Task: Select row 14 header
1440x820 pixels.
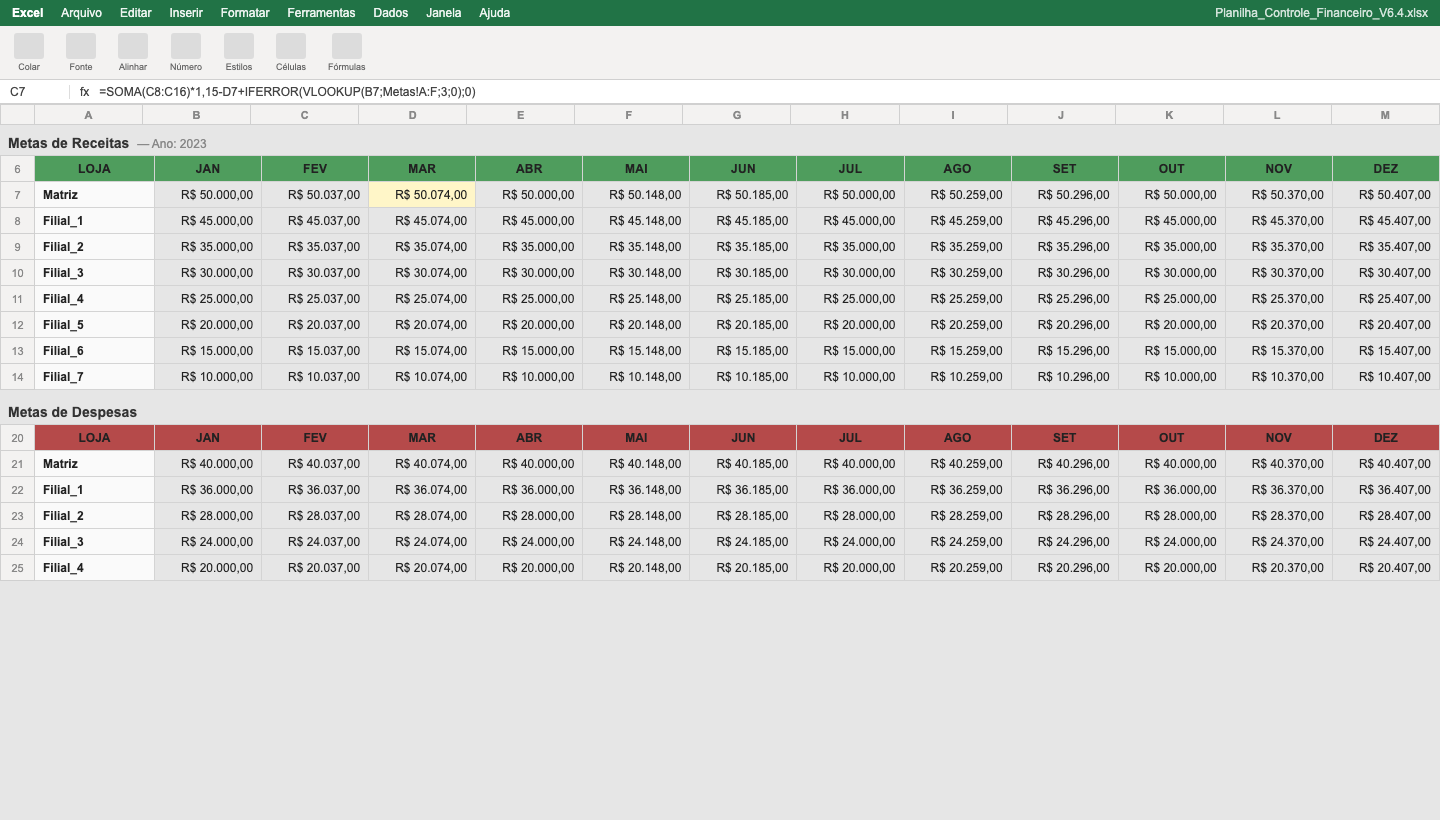Action: tap(18, 377)
